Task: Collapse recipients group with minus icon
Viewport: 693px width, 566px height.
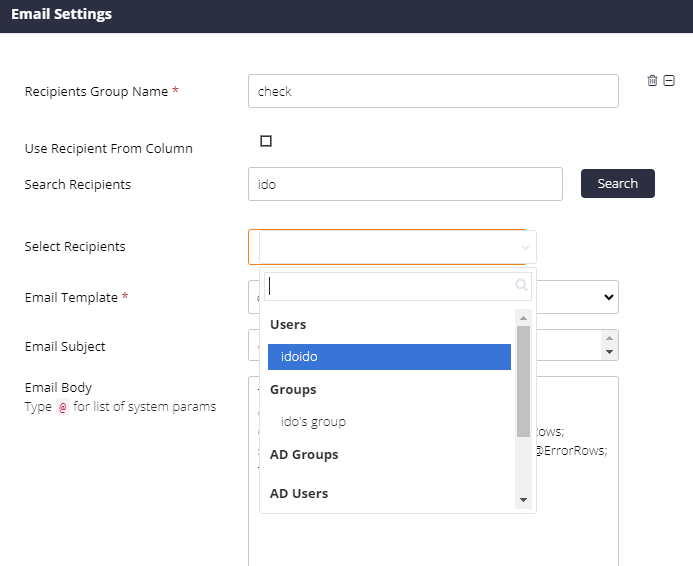Action: click(669, 80)
